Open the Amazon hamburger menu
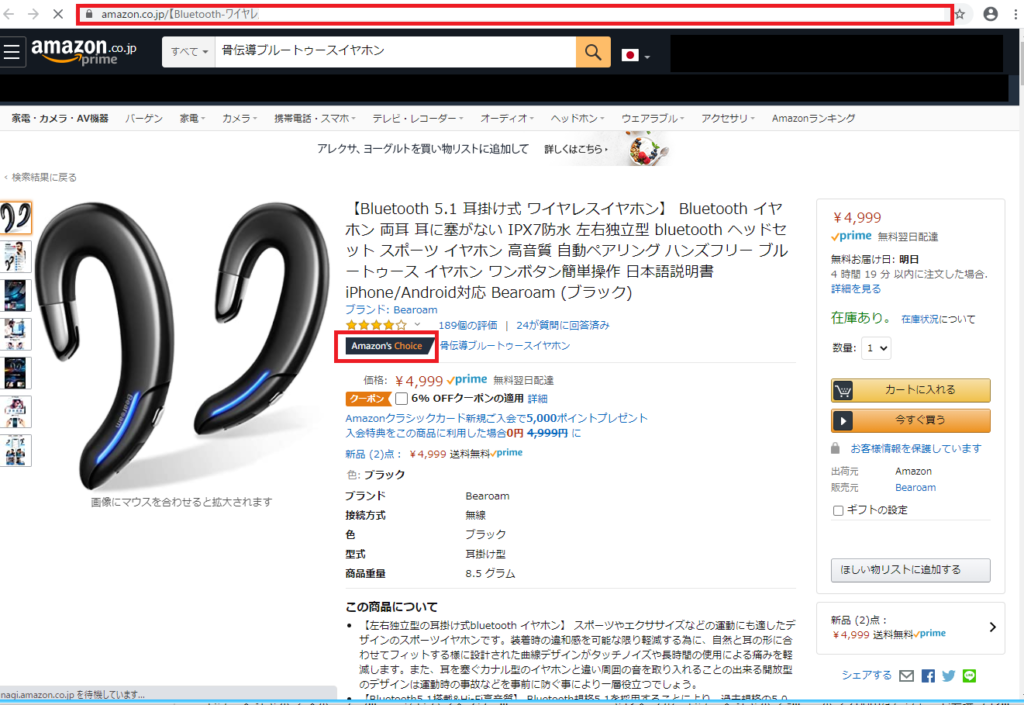The height and width of the screenshot is (705, 1024). 11,52
